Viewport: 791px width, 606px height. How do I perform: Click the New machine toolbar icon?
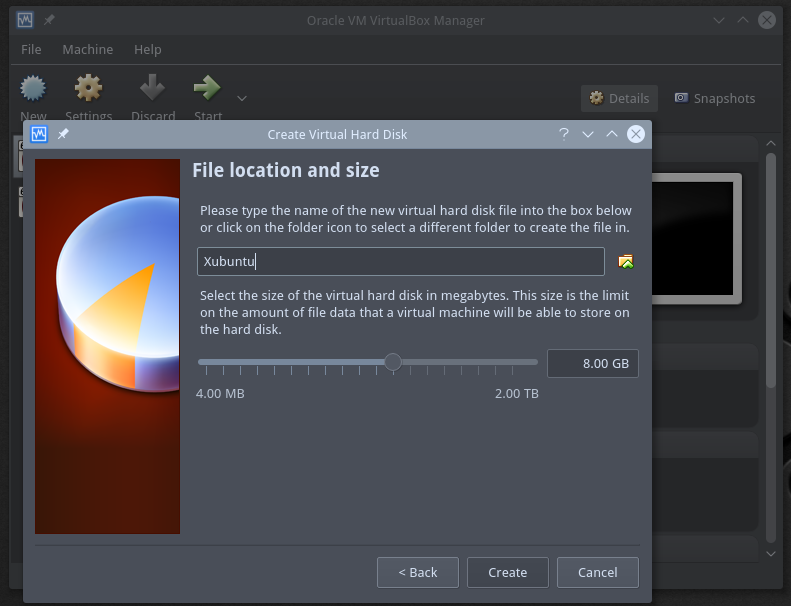point(33,88)
